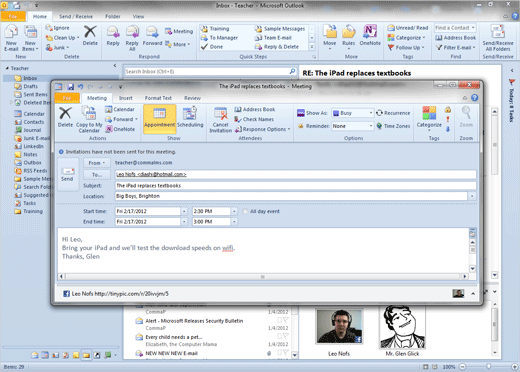
Task: Open the View tab in Outlook
Action: [138, 16]
